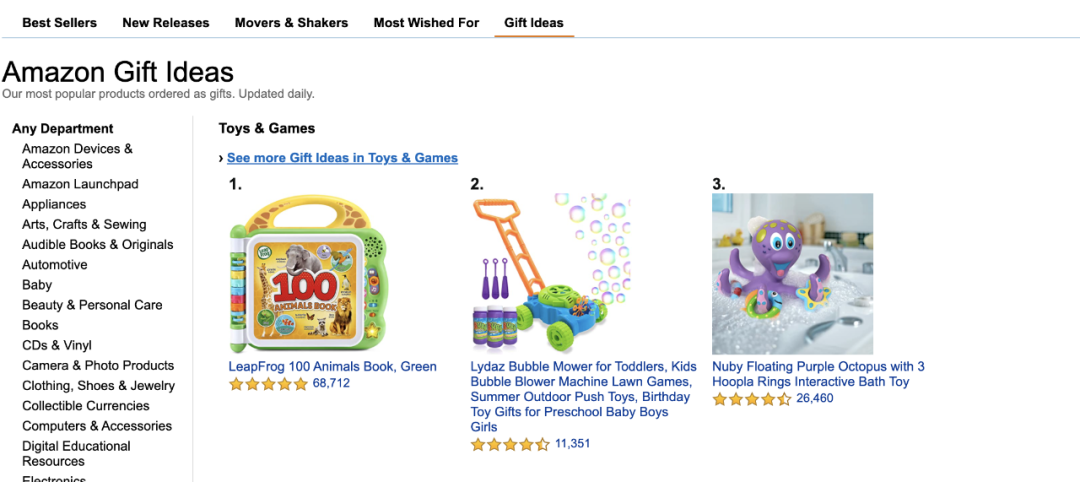This screenshot has height=482, width=1080.
Task: Open See more Gift Ideas in Toys & Games
Action: point(342,158)
